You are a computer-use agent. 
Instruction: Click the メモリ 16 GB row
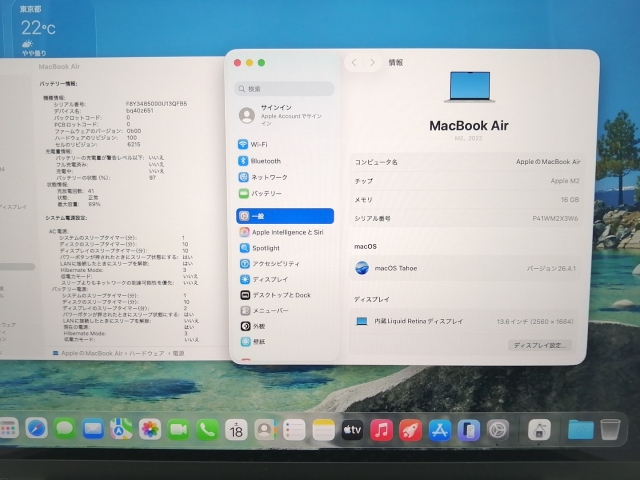tap(467, 200)
